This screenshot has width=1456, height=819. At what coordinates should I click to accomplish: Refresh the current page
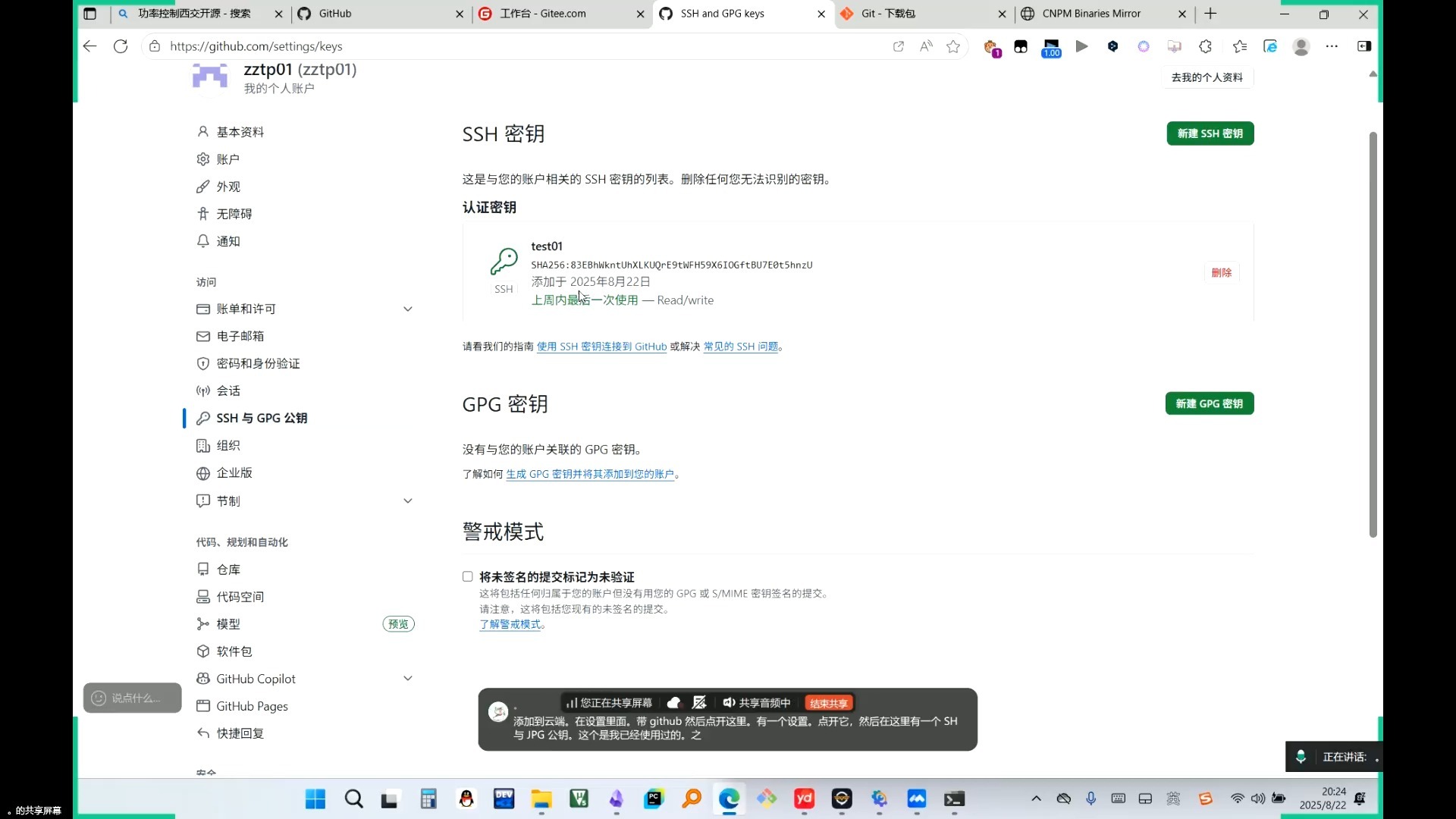point(120,46)
